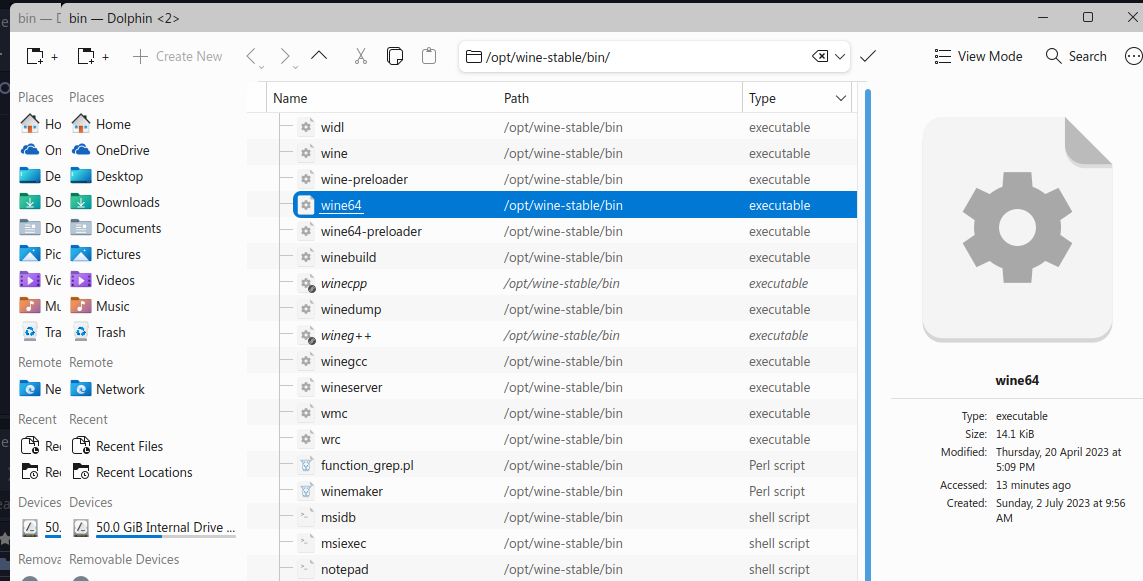The image size is (1143, 581).
Task: Sort by the Type column header
Action: [x=762, y=98]
